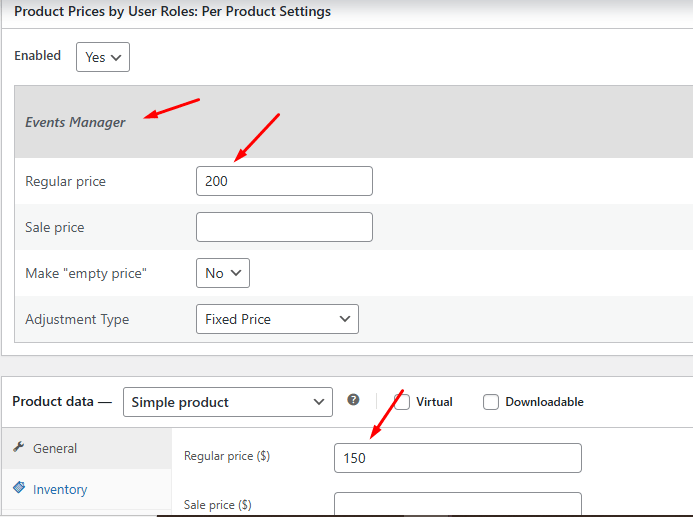The width and height of the screenshot is (693, 517).
Task: Tick the Downloadable checkbox
Action: (x=491, y=402)
